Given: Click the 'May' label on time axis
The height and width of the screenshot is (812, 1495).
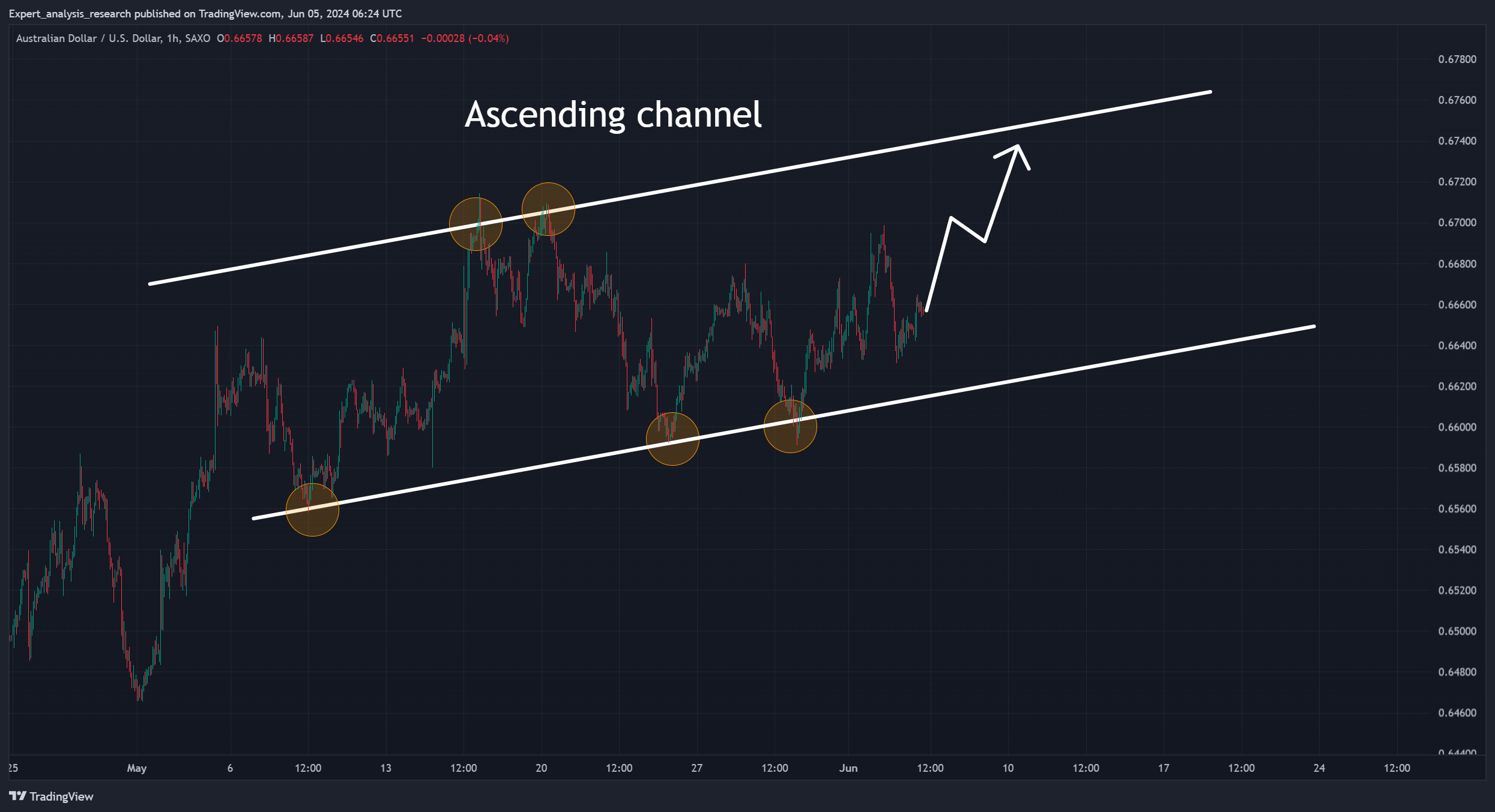Looking at the screenshot, I should [x=137, y=768].
